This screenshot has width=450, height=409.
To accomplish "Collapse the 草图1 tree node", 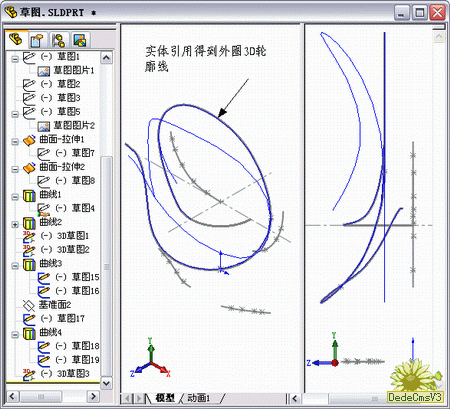I will coord(15,59).
